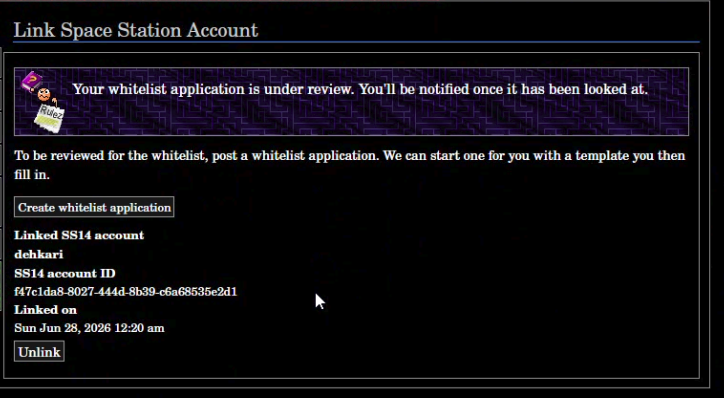Screen dimensions: 724x398
Task: Click the Create whitelist application button
Action: tap(94, 207)
